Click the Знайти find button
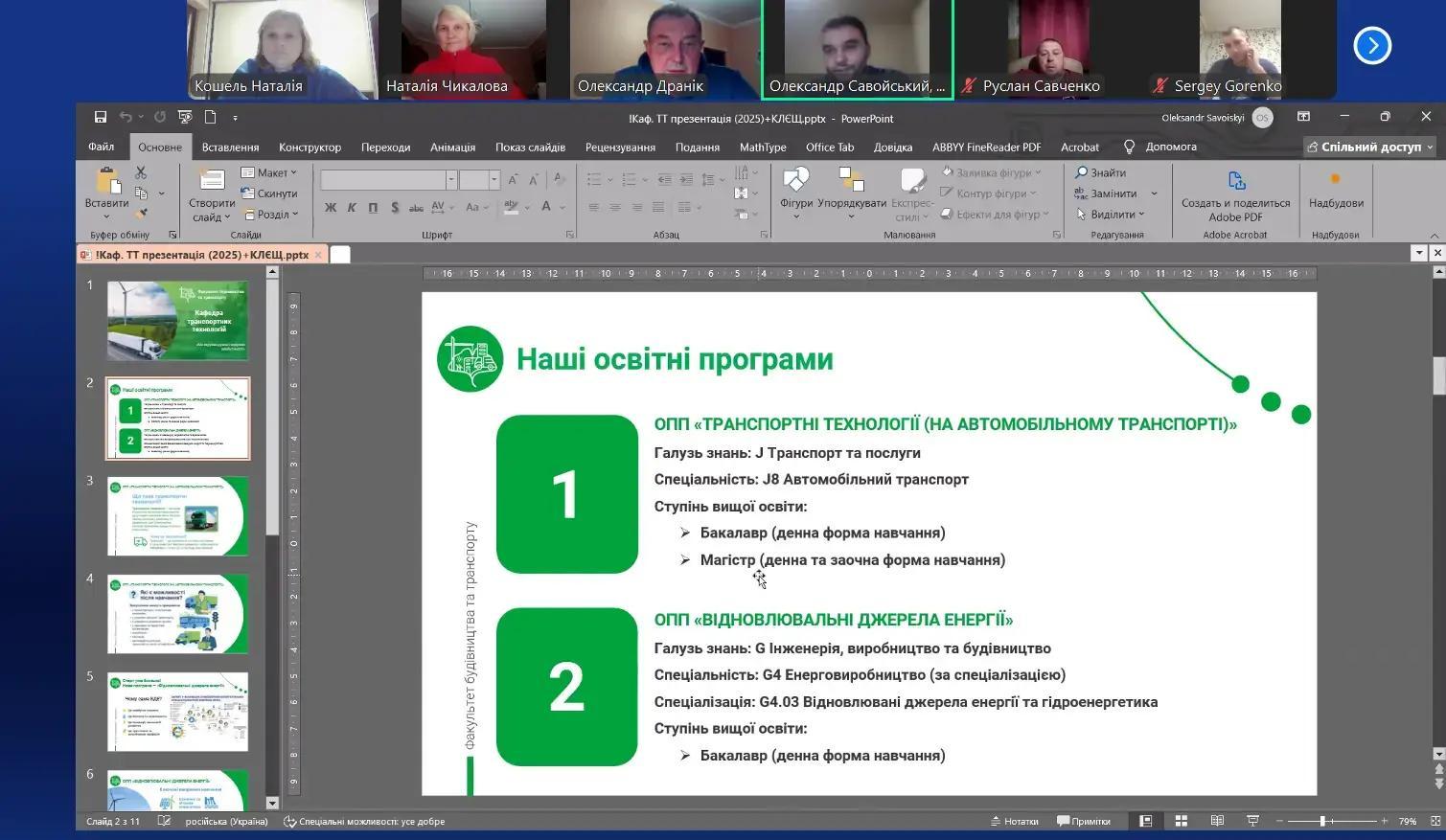1446x840 pixels. coord(1101,172)
